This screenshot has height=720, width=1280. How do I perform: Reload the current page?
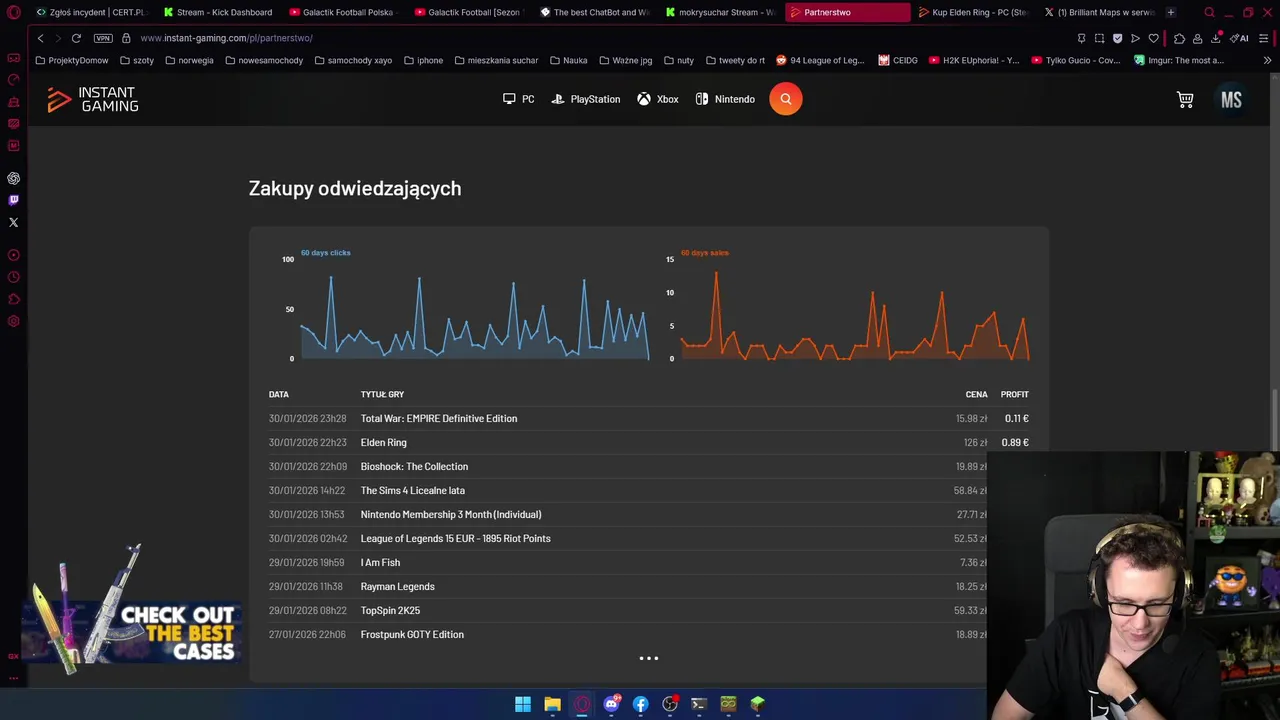click(x=76, y=38)
